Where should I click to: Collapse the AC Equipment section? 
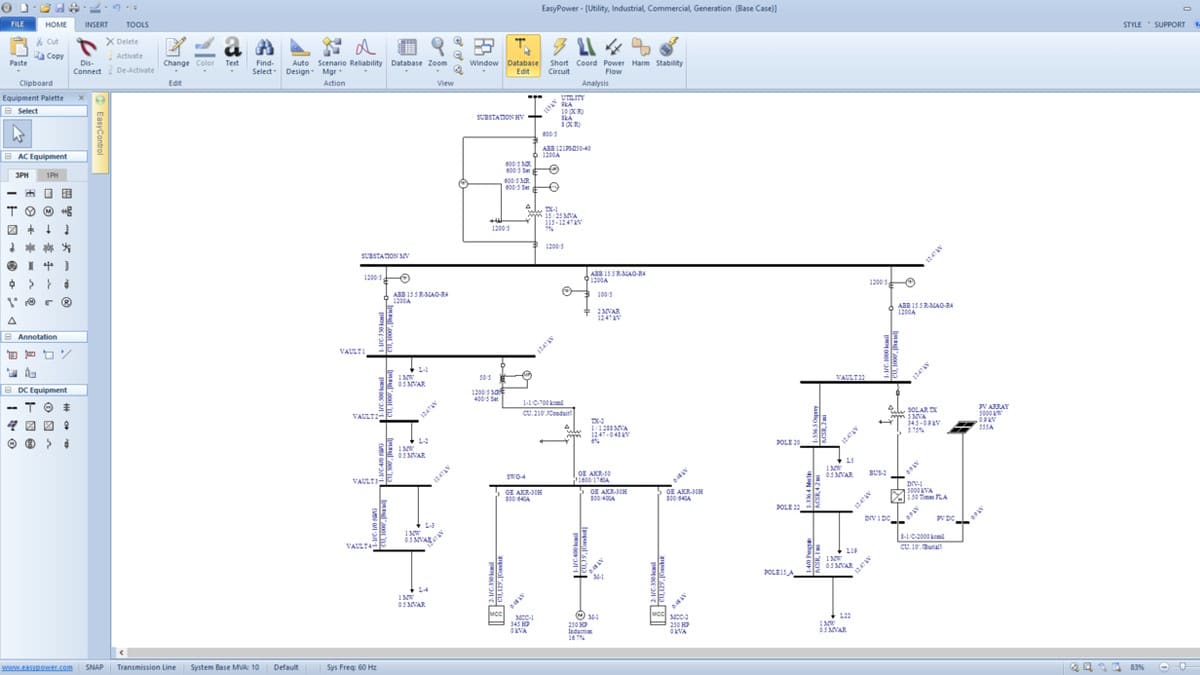point(8,156)
